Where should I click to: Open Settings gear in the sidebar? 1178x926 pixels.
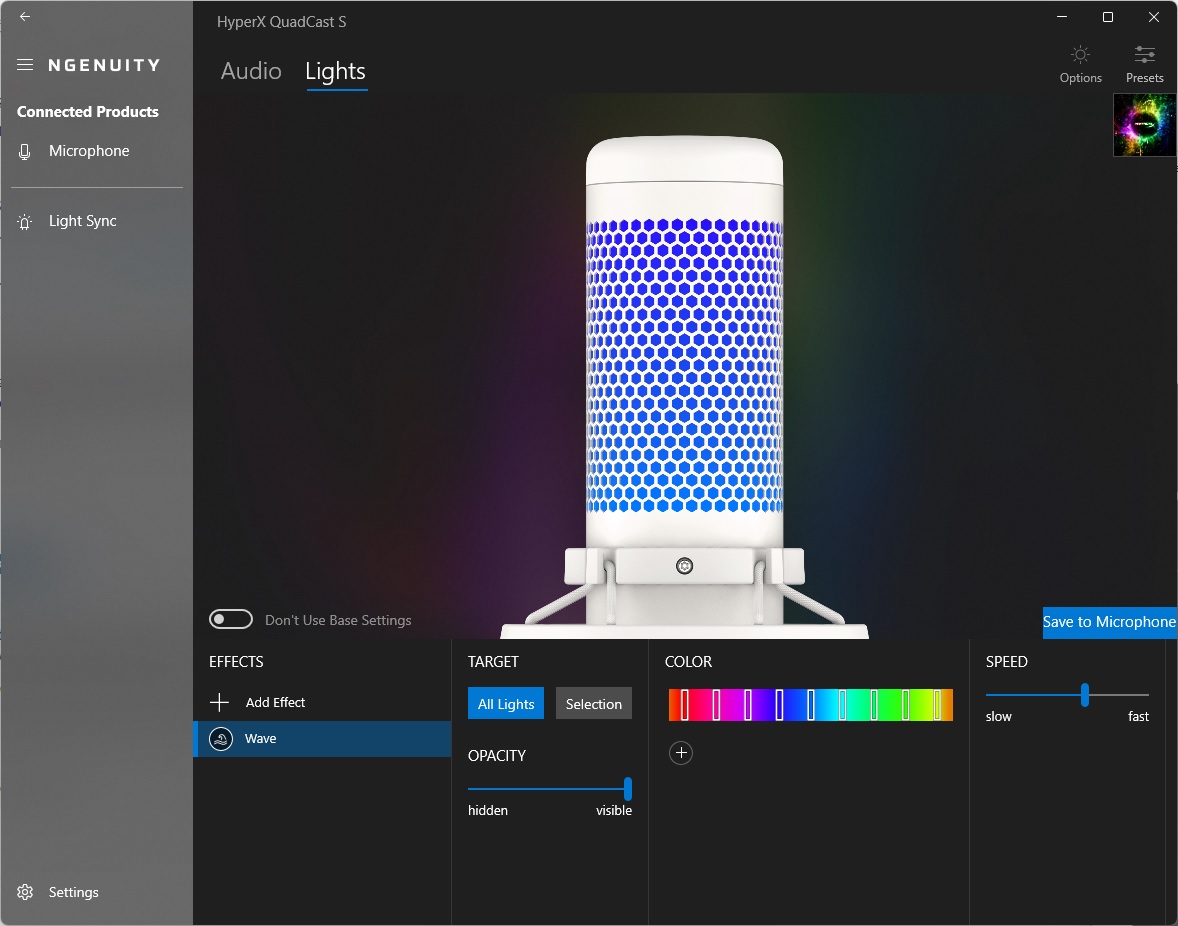pos(25,891)
